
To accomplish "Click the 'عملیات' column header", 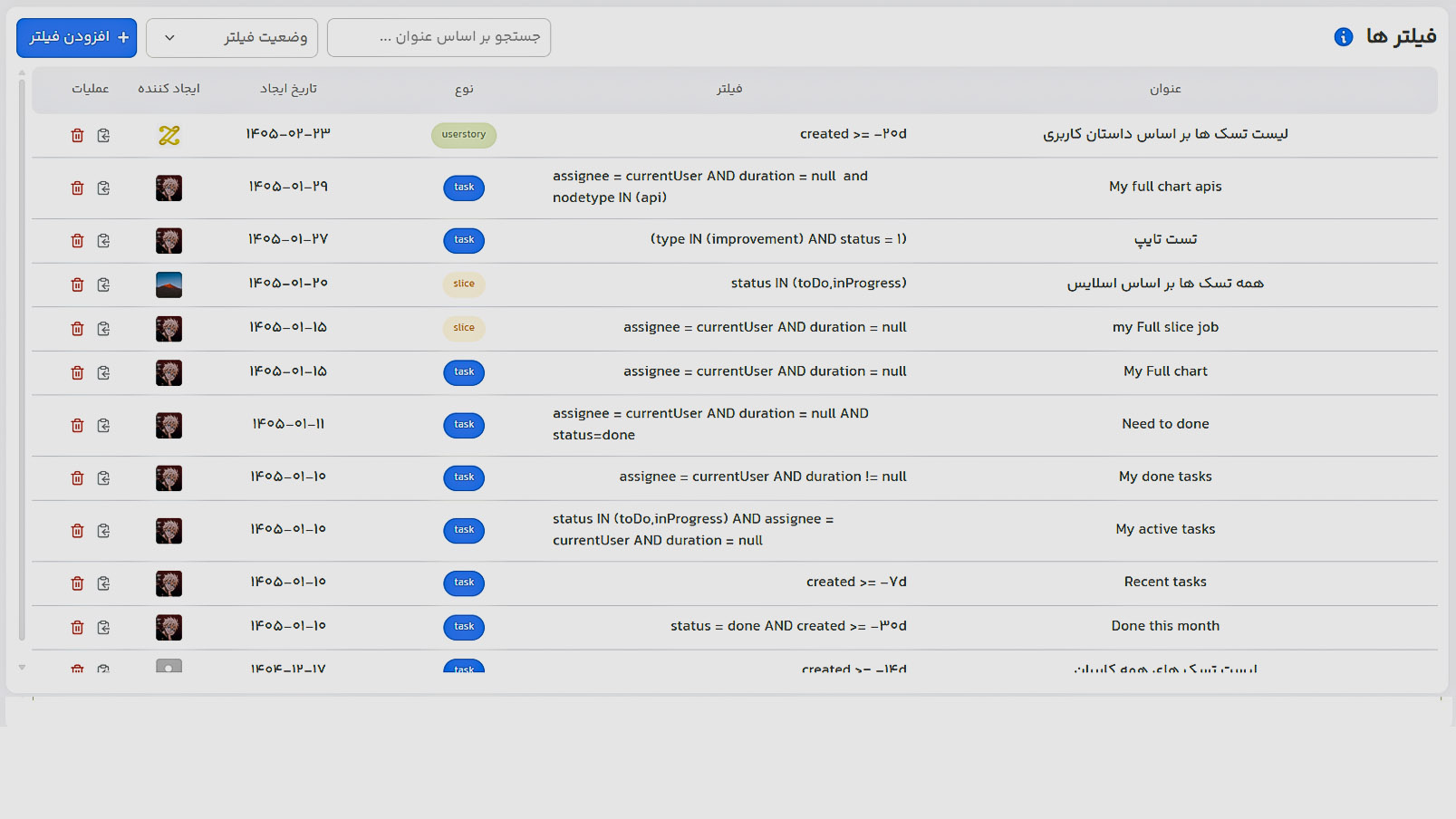I will click(x=91, y=89).
